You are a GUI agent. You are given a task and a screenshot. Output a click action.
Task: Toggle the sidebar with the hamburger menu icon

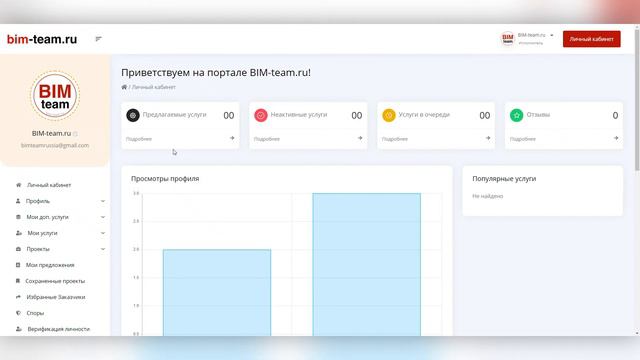click(x=98, y=39)
